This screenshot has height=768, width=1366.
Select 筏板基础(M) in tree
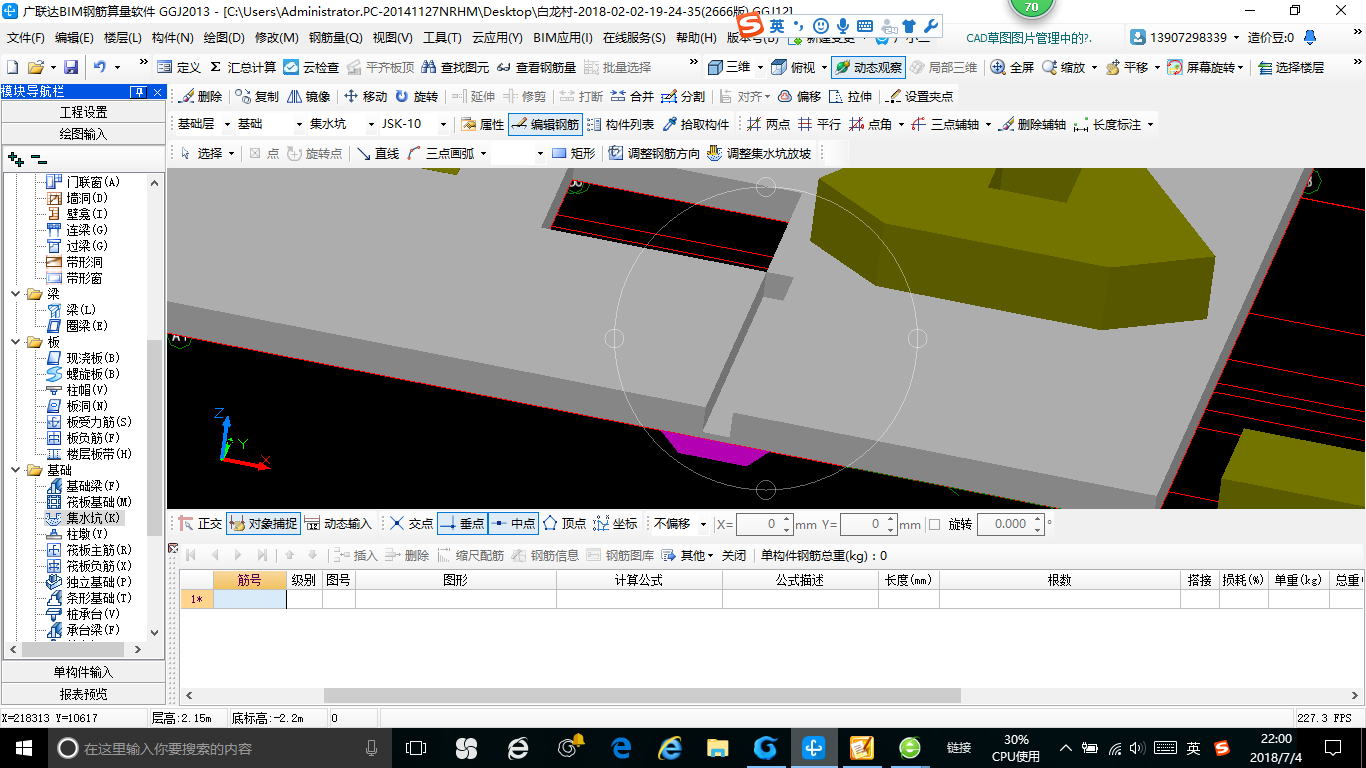tap(90, 502)
